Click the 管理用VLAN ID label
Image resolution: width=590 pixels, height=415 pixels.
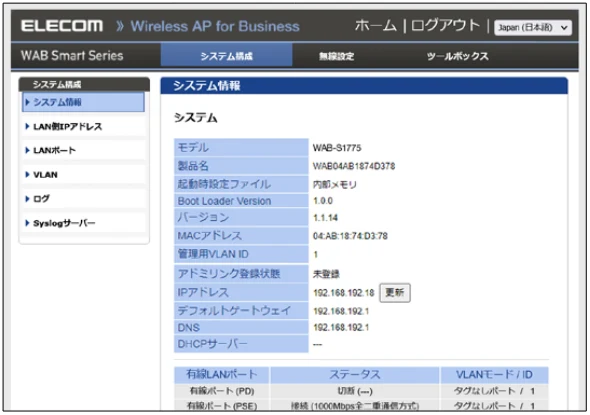point(213,254)
